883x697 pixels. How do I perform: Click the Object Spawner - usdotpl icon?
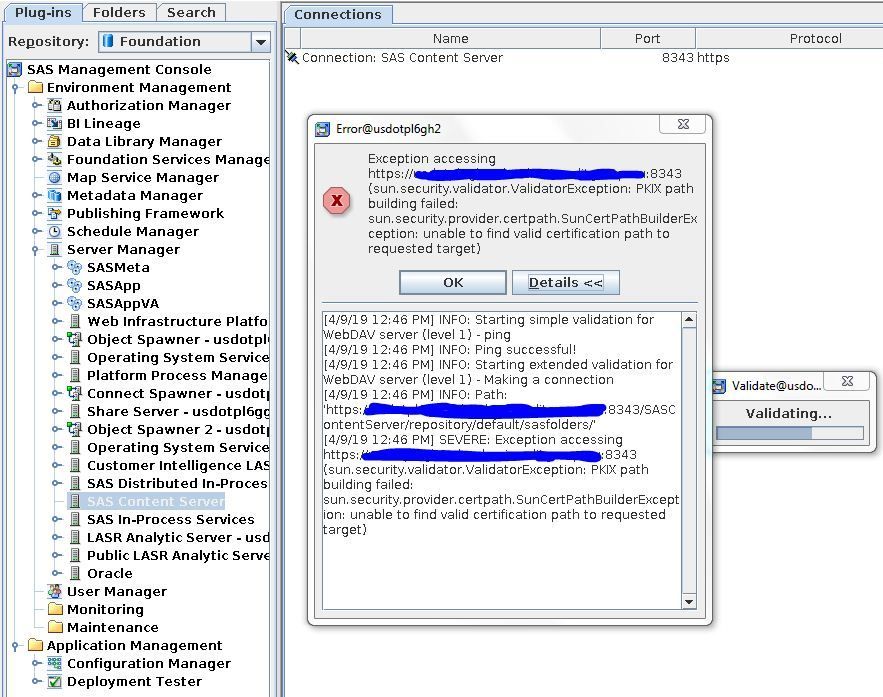click(74, 339)
